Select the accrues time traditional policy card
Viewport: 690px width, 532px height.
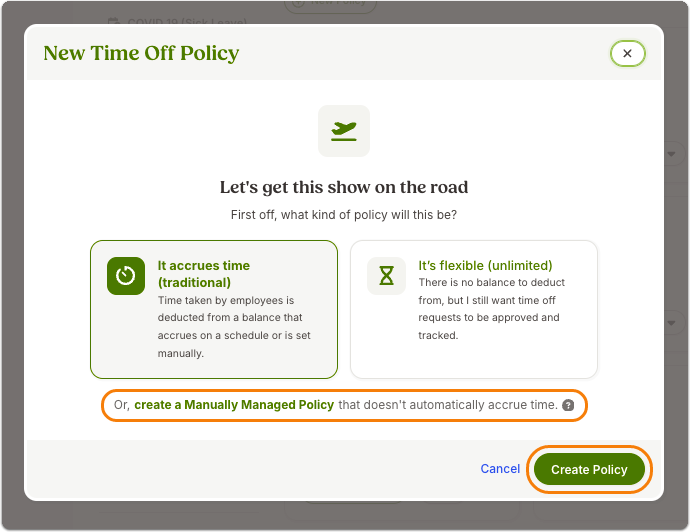point(214,309)
